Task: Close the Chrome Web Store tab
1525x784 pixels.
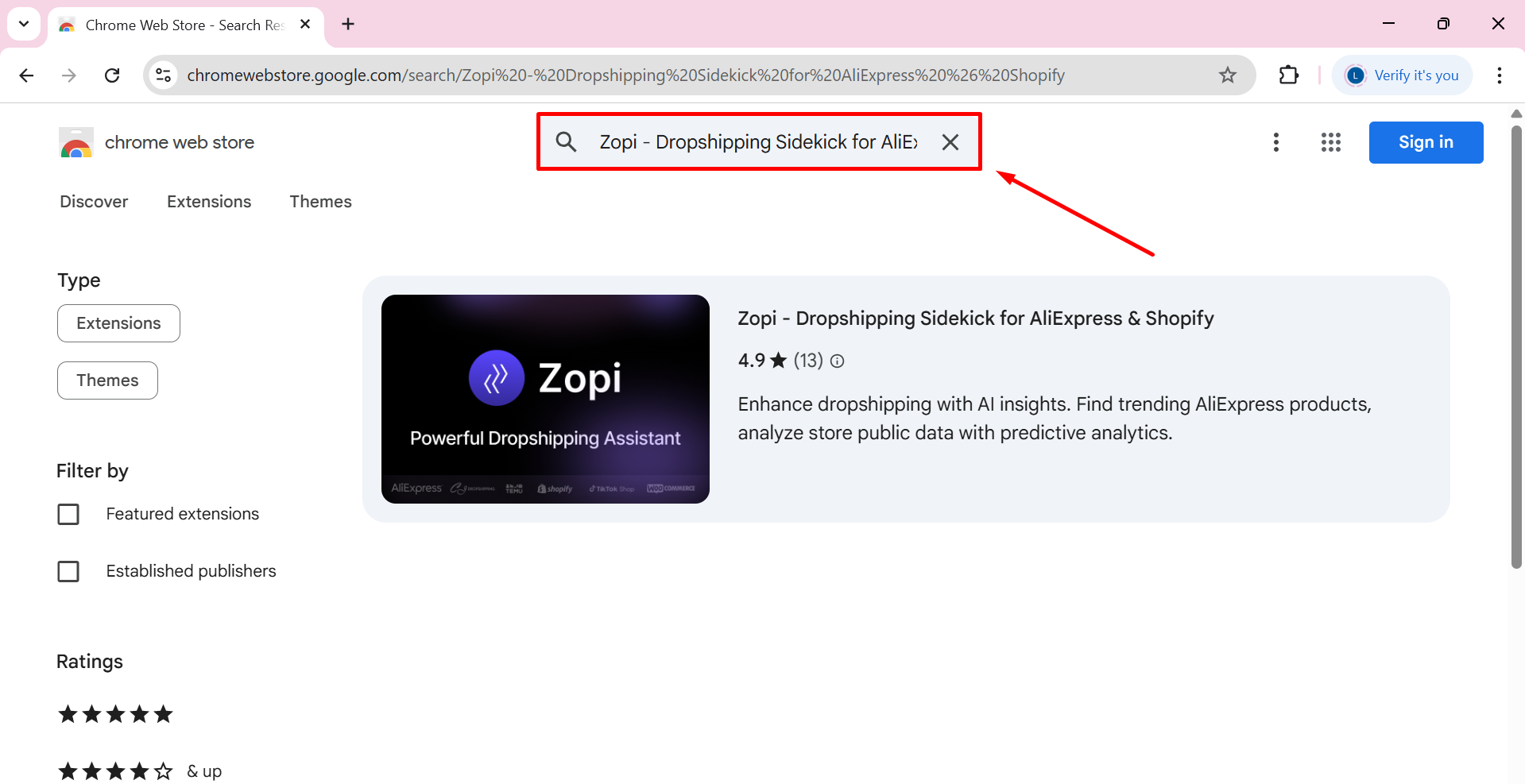Action: 305,25
